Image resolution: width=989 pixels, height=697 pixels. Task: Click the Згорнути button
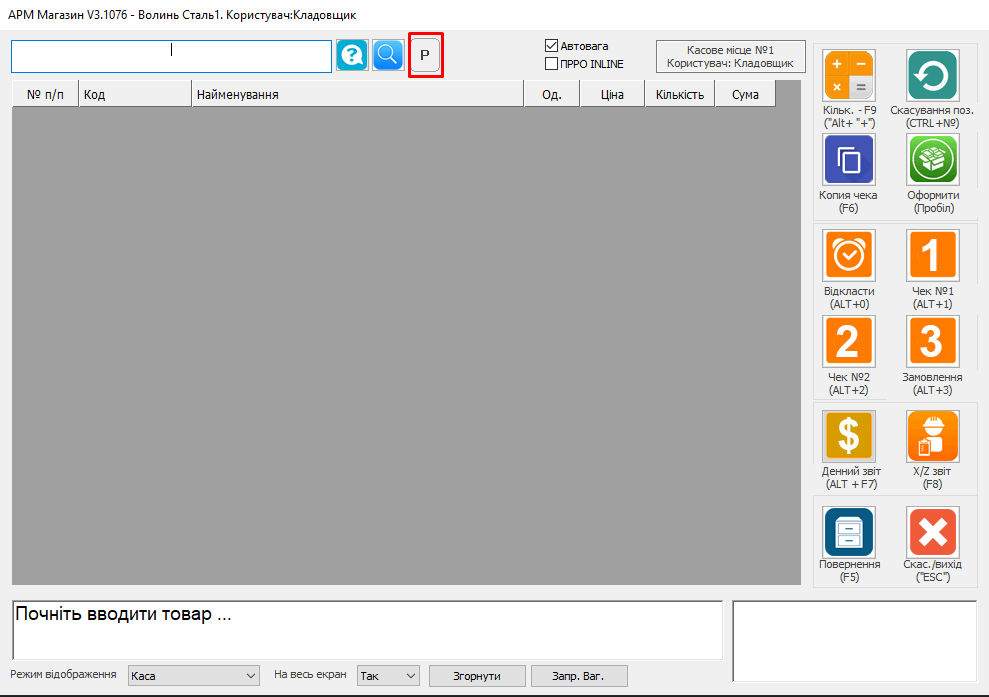coord(477,676)
